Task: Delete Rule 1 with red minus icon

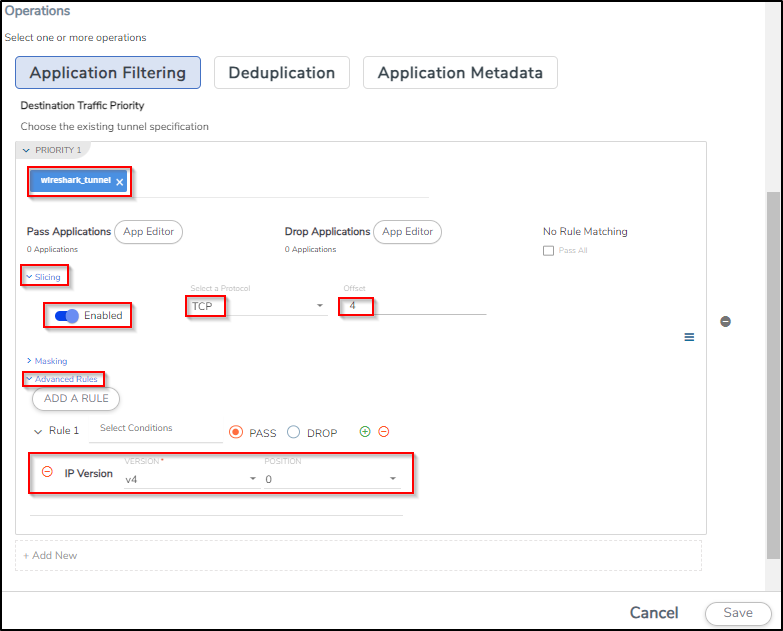Action: [x=384, y=432]
